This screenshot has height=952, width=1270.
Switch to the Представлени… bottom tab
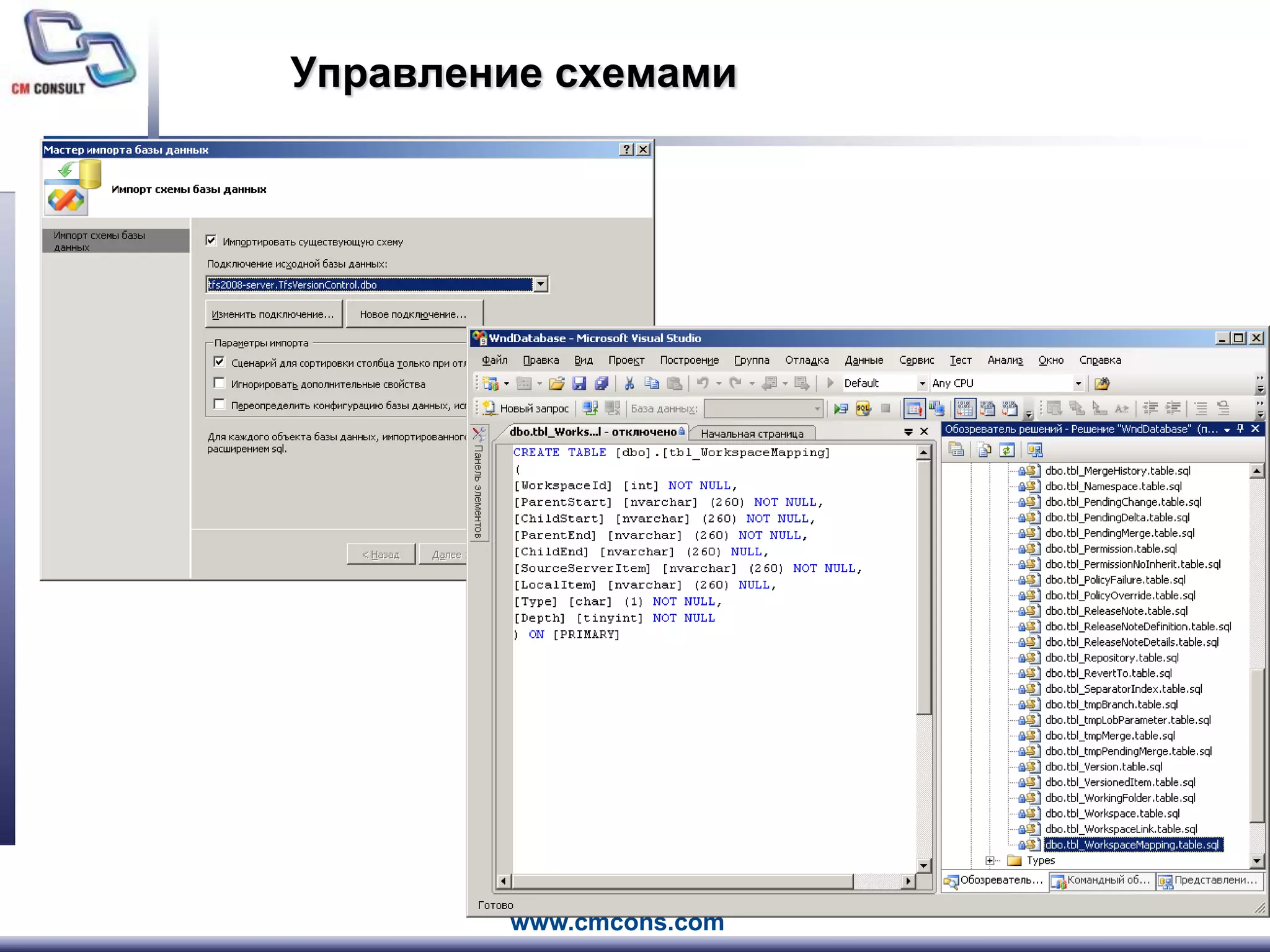(x=1209, y=881)
